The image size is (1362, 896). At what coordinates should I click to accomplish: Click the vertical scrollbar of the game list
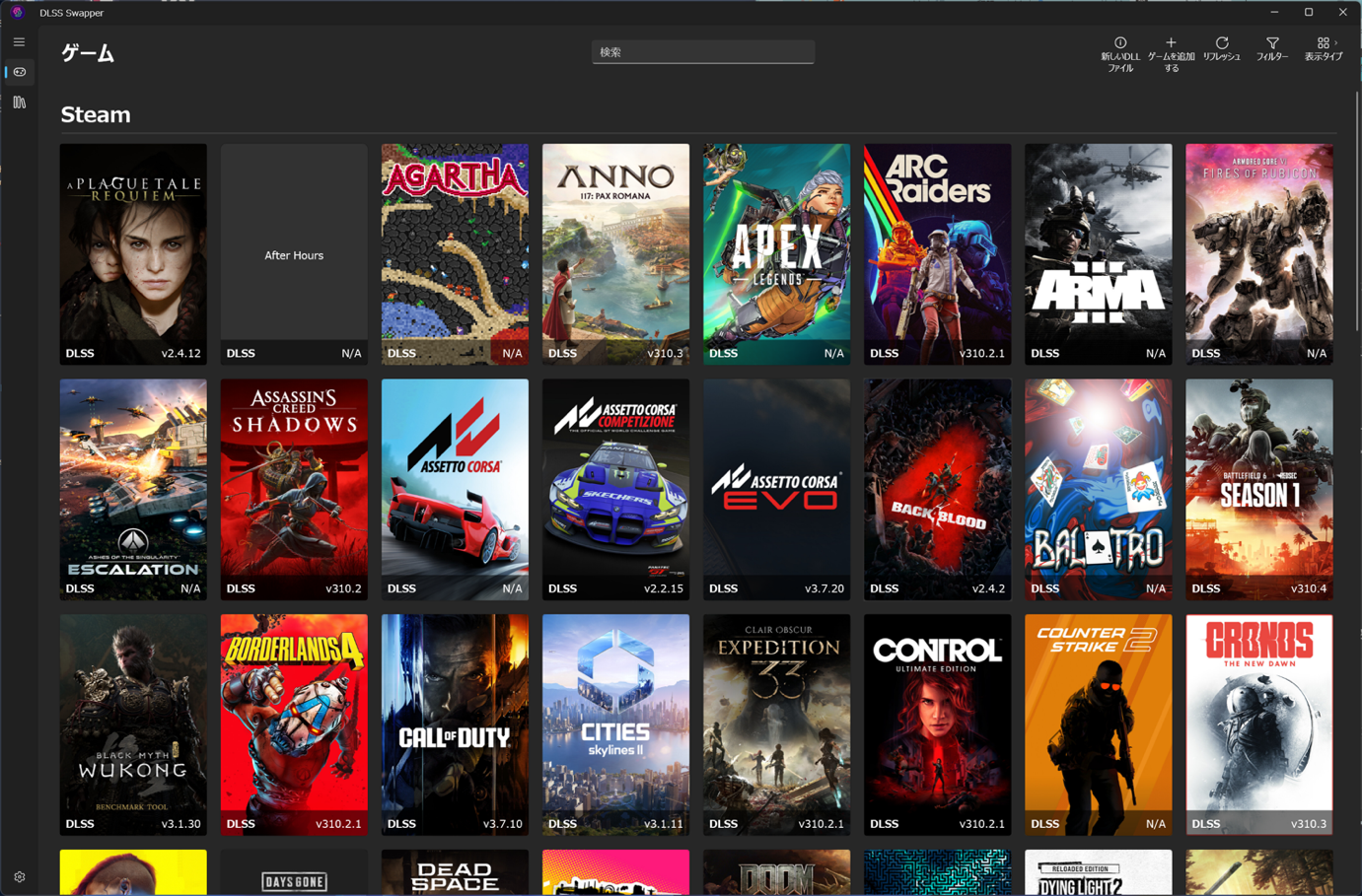click(x=1356, y=212)
